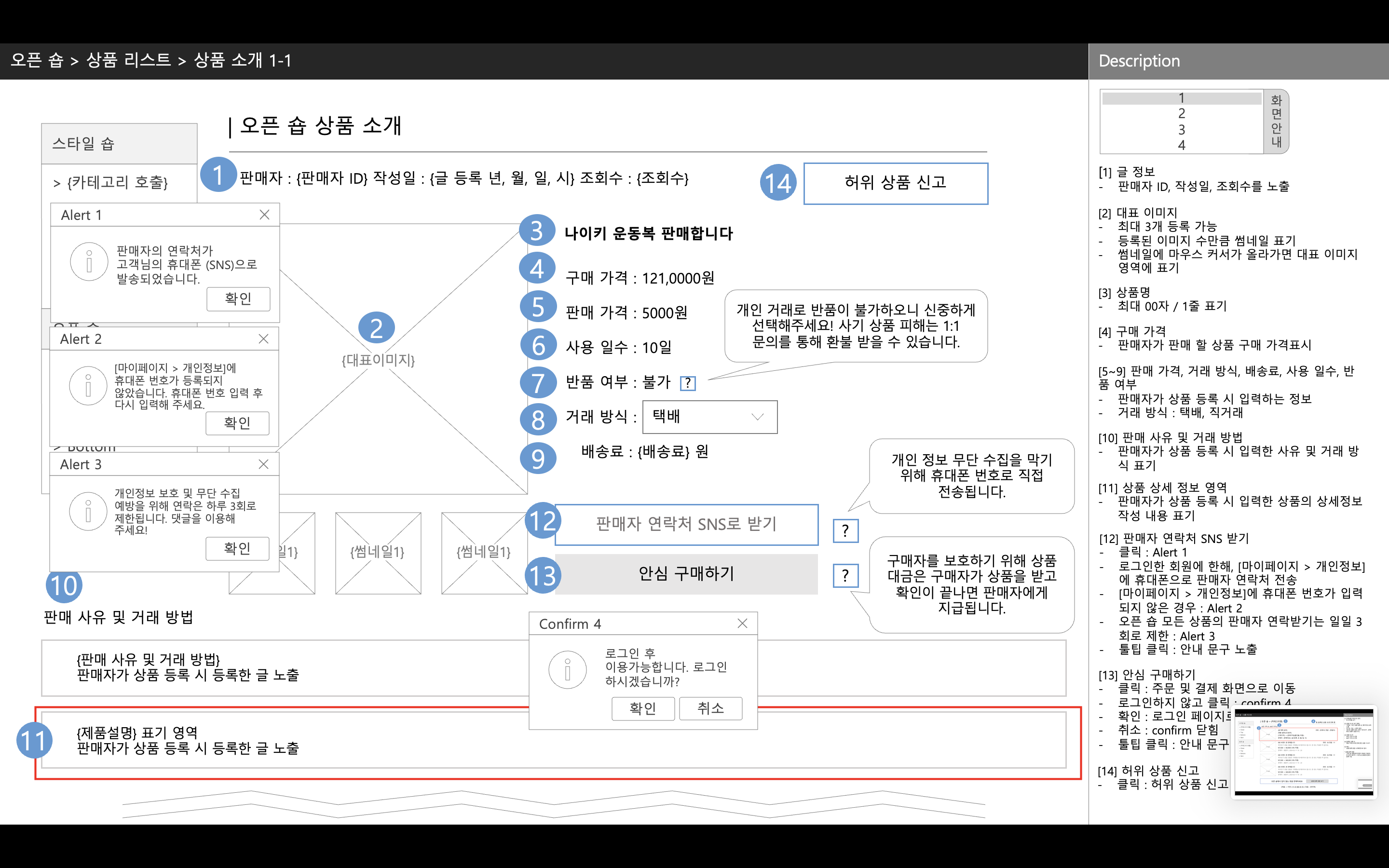This screenshot has width=1389, height=868.
Task: Close the Alert 3 dialog with X
Action: point(263,464)
